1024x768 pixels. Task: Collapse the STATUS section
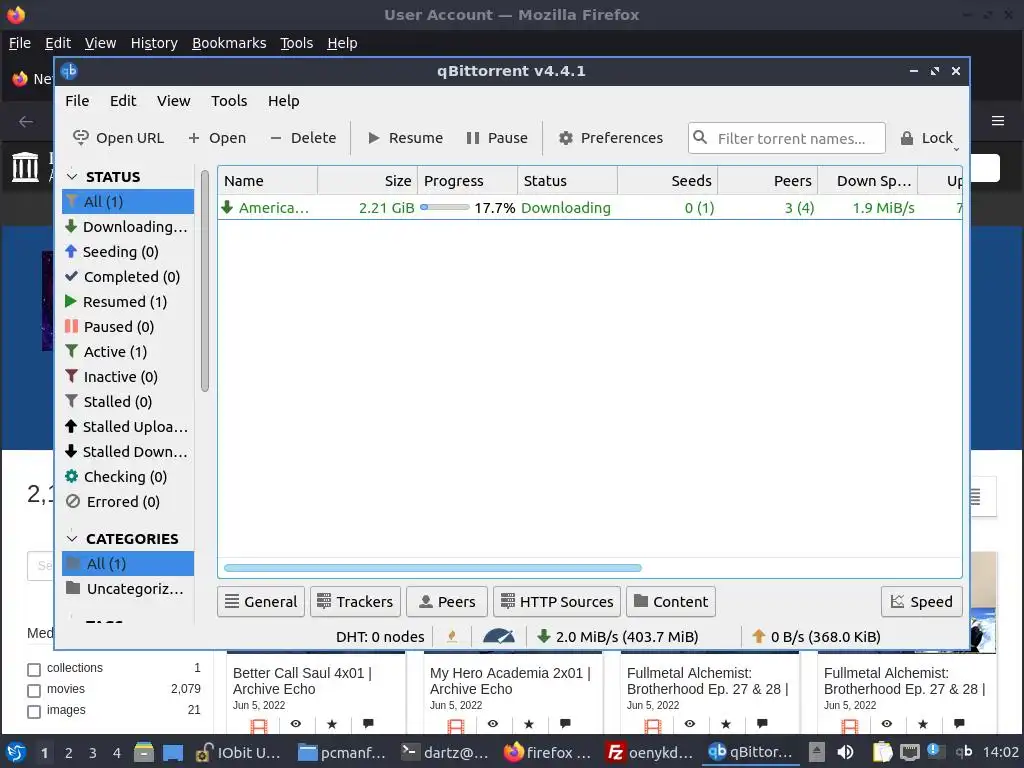click(x=72, y=177)
